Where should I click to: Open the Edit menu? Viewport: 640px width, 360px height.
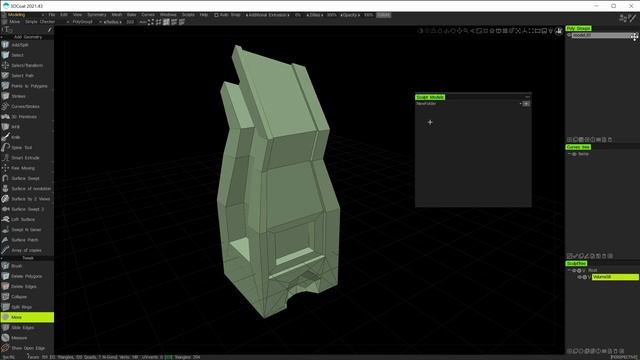tap(64, 15)
